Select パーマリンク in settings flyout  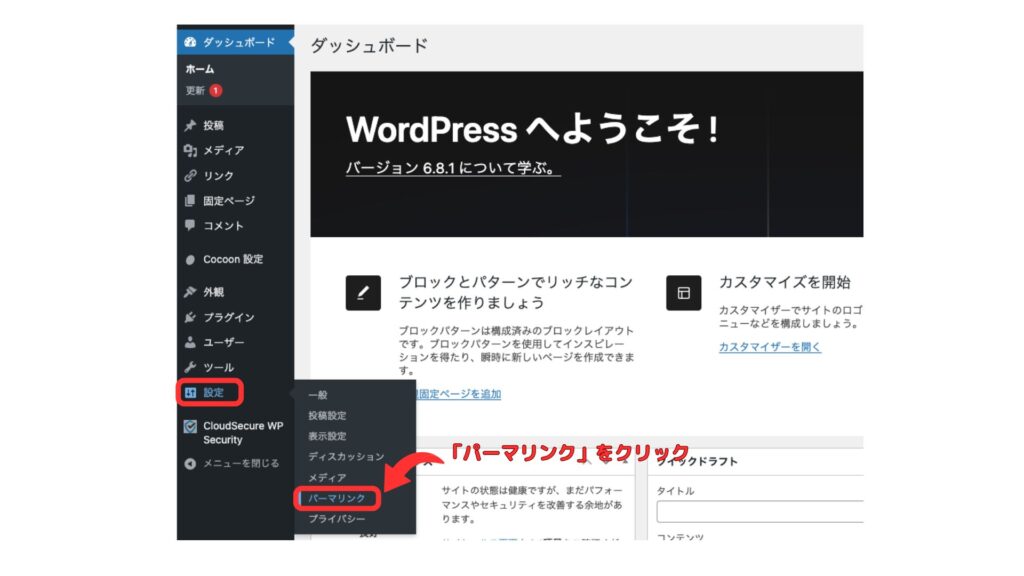click(337, 498)
